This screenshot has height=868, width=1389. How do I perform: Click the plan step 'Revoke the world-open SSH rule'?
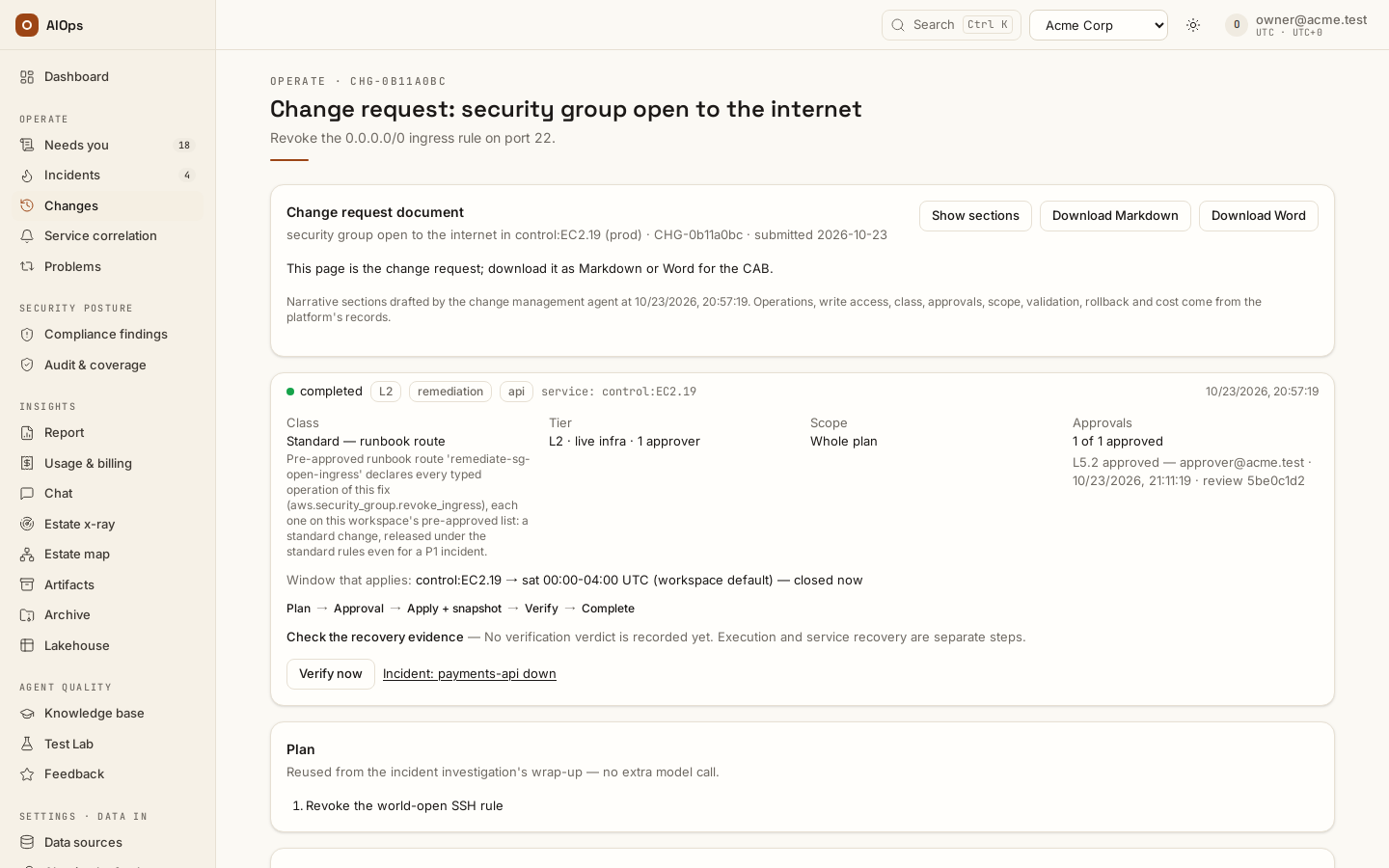404,806
